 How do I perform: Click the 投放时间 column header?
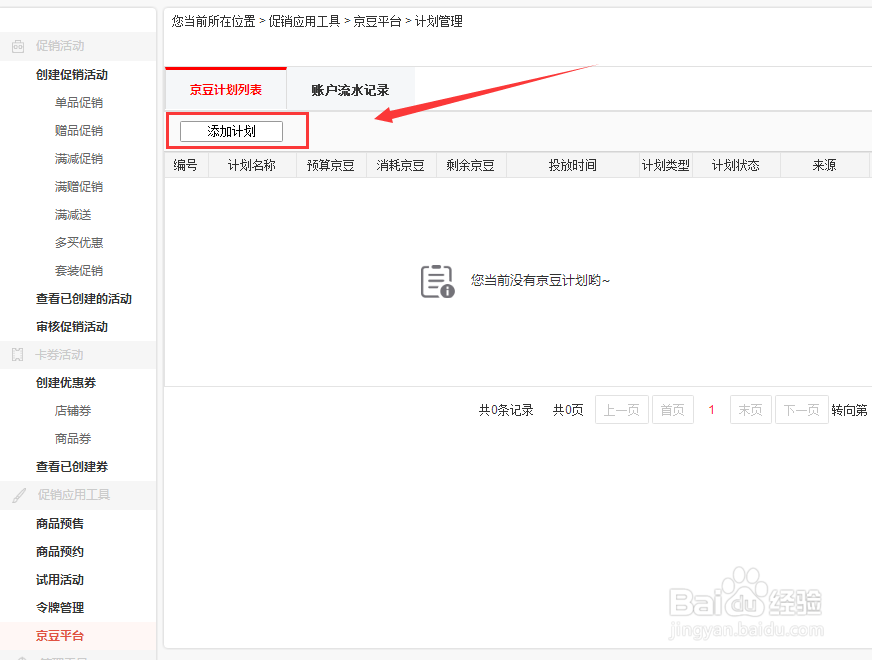click(x=573, y=165)
